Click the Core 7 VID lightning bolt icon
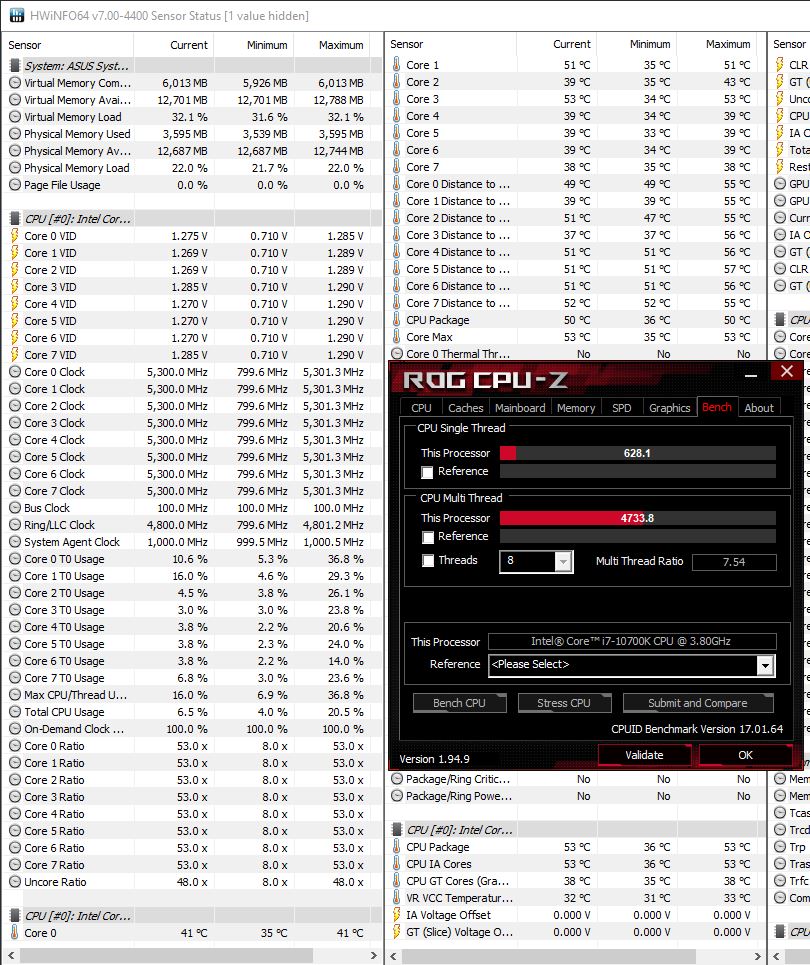 (x=15, y=355)
